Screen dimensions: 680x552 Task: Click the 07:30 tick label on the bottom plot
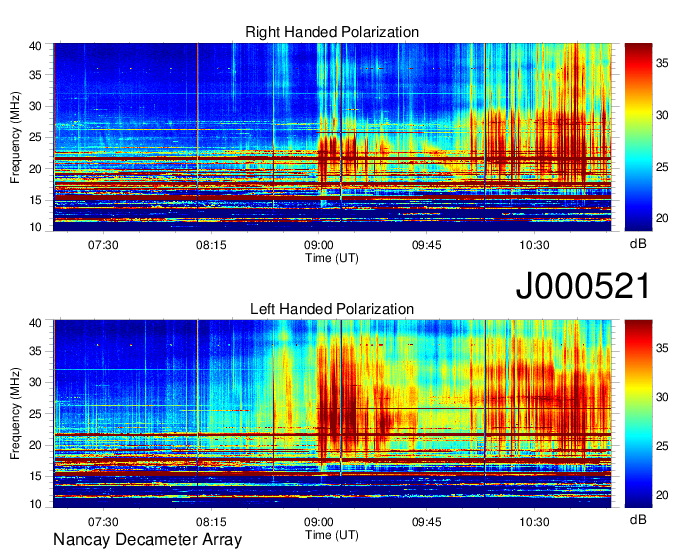point(103,522)
